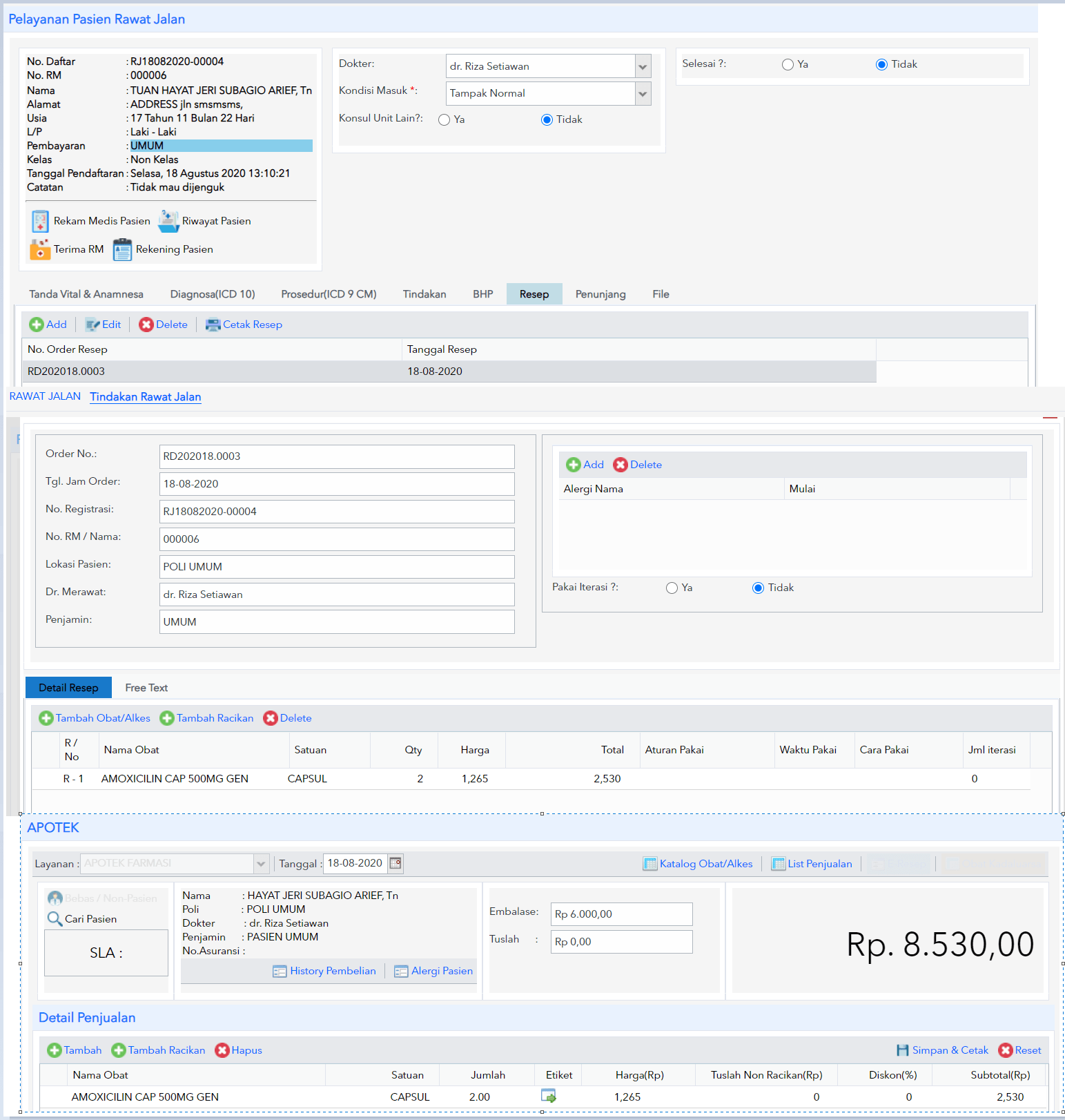1065x1120 pixels.
Task: Click the Lokasi Pasien field
Action: [x=337, y=567]
